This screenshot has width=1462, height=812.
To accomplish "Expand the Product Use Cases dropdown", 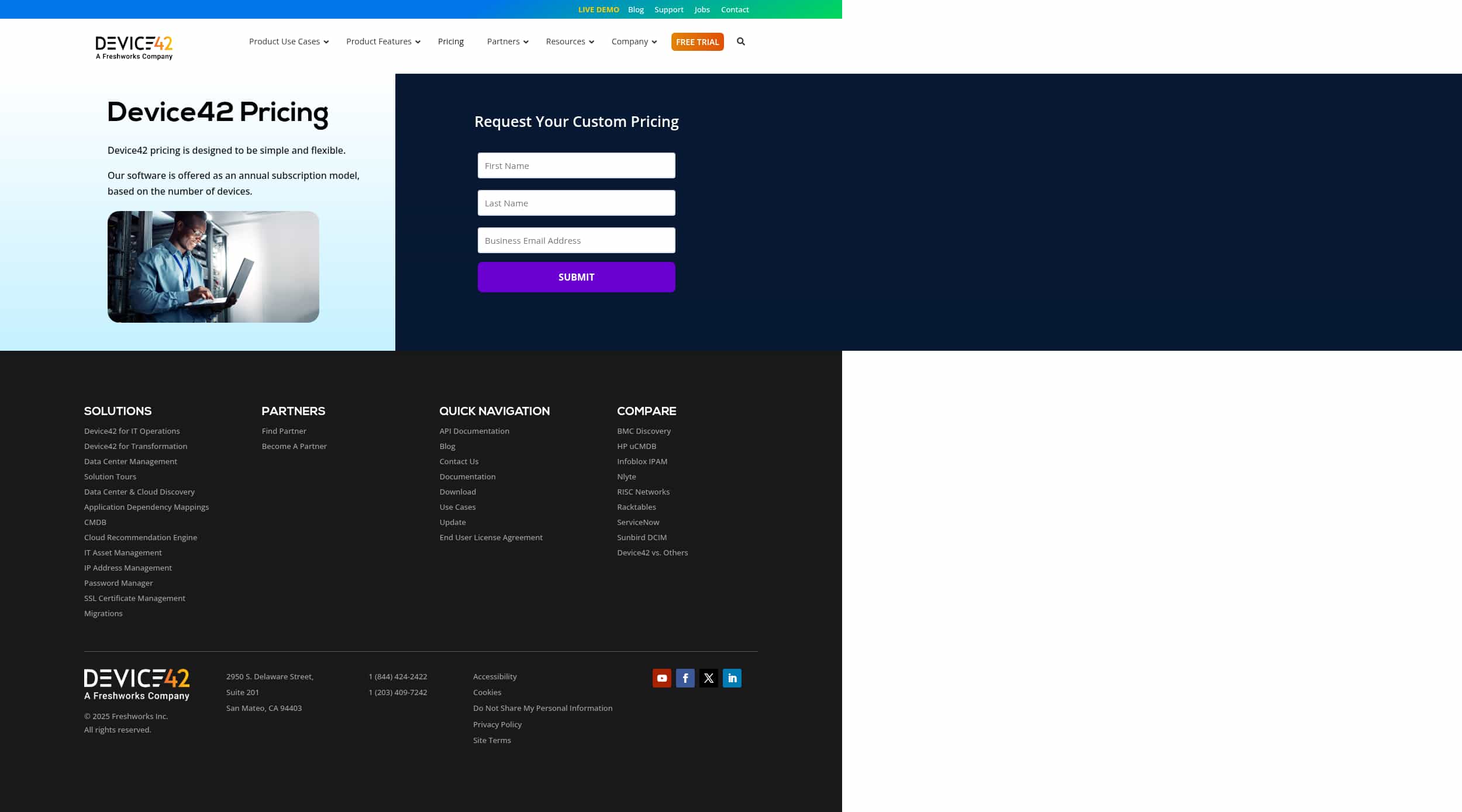I will pyautogui.click(x=284, y=42).
